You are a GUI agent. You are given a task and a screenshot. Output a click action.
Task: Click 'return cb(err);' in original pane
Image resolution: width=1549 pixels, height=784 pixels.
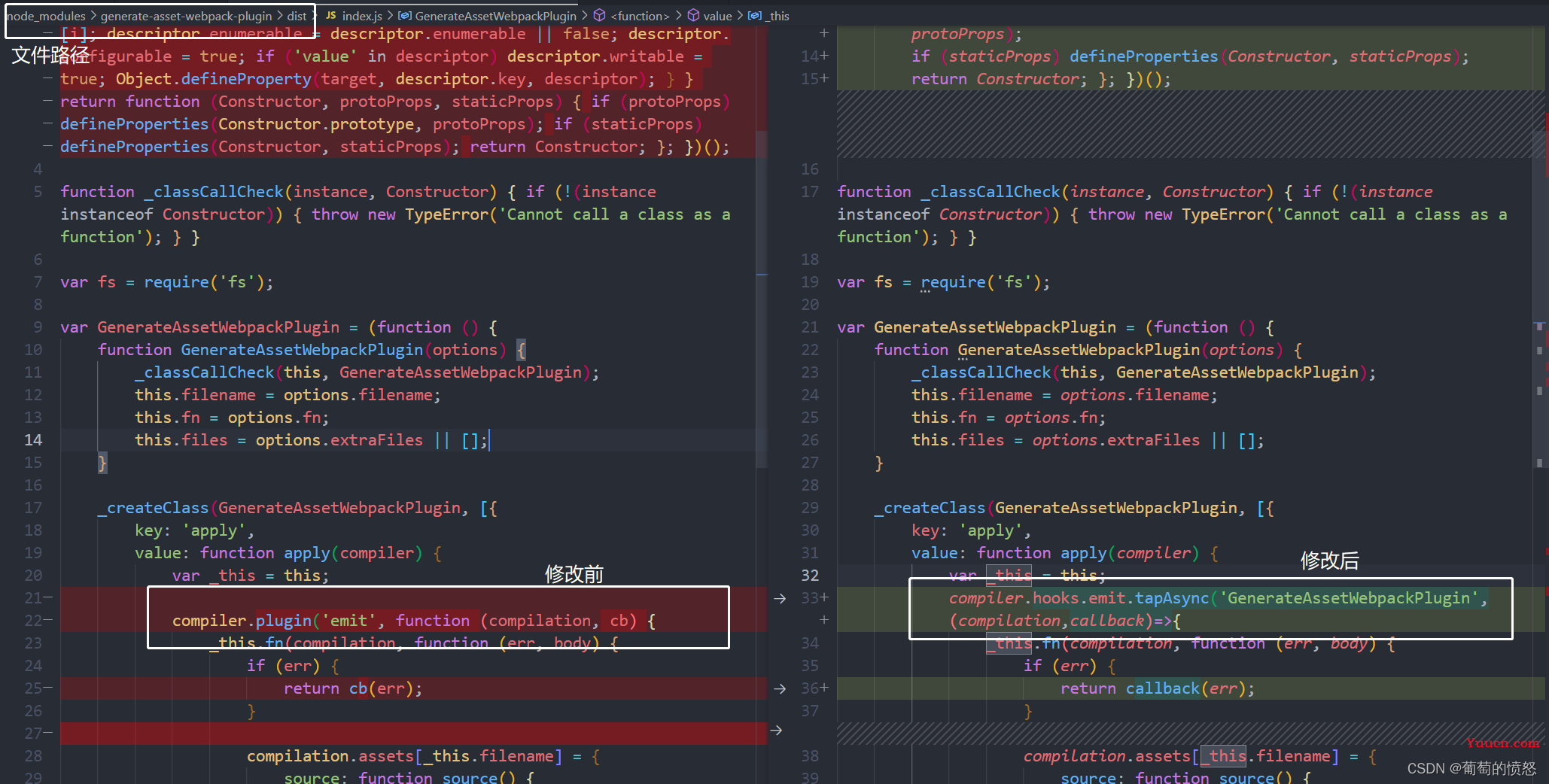point(353,688)
